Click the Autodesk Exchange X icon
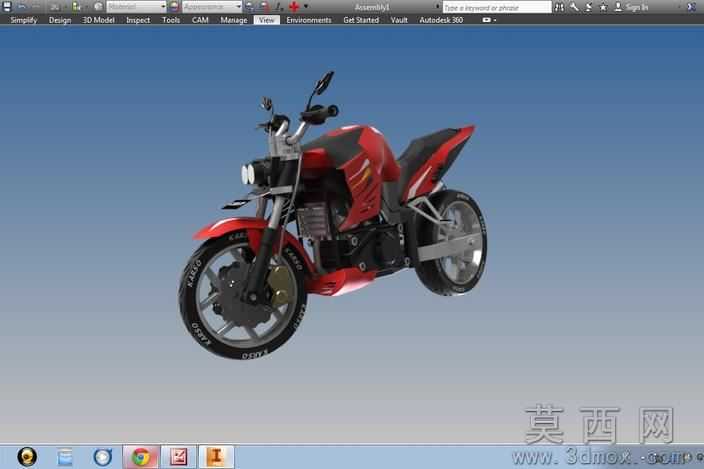This screenshot has height=469, width=704. (x=692, y=7)
